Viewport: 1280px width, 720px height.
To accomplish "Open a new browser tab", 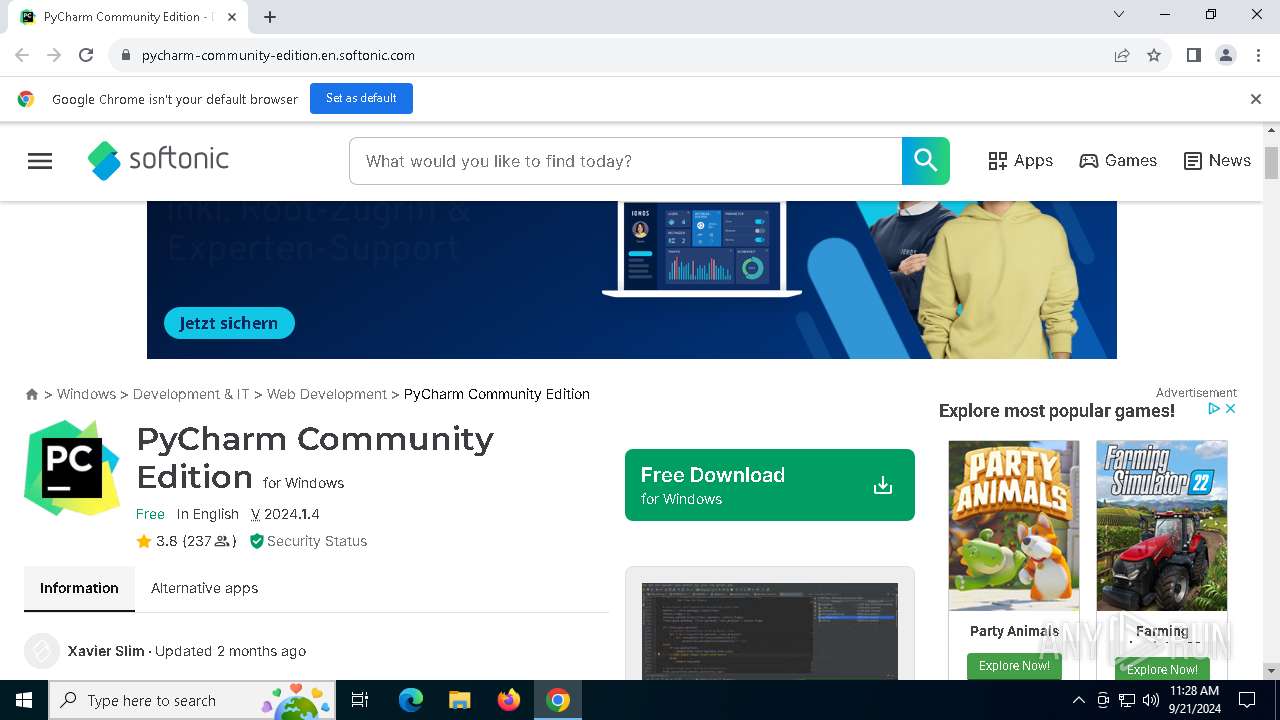I will tap(270, 17).
